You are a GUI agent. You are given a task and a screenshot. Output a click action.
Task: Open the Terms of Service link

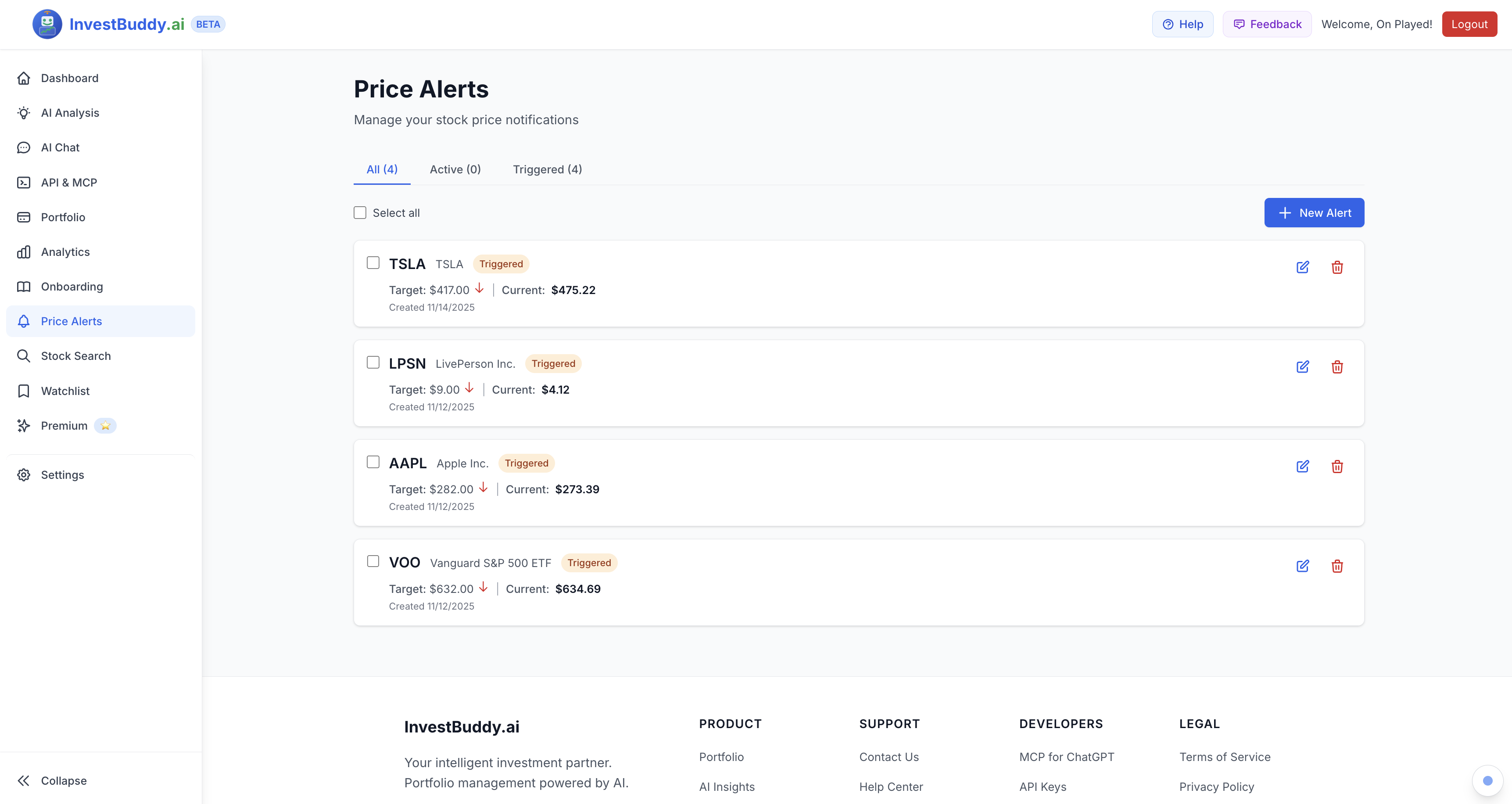pyautogui.click(x=1225, y=757)
